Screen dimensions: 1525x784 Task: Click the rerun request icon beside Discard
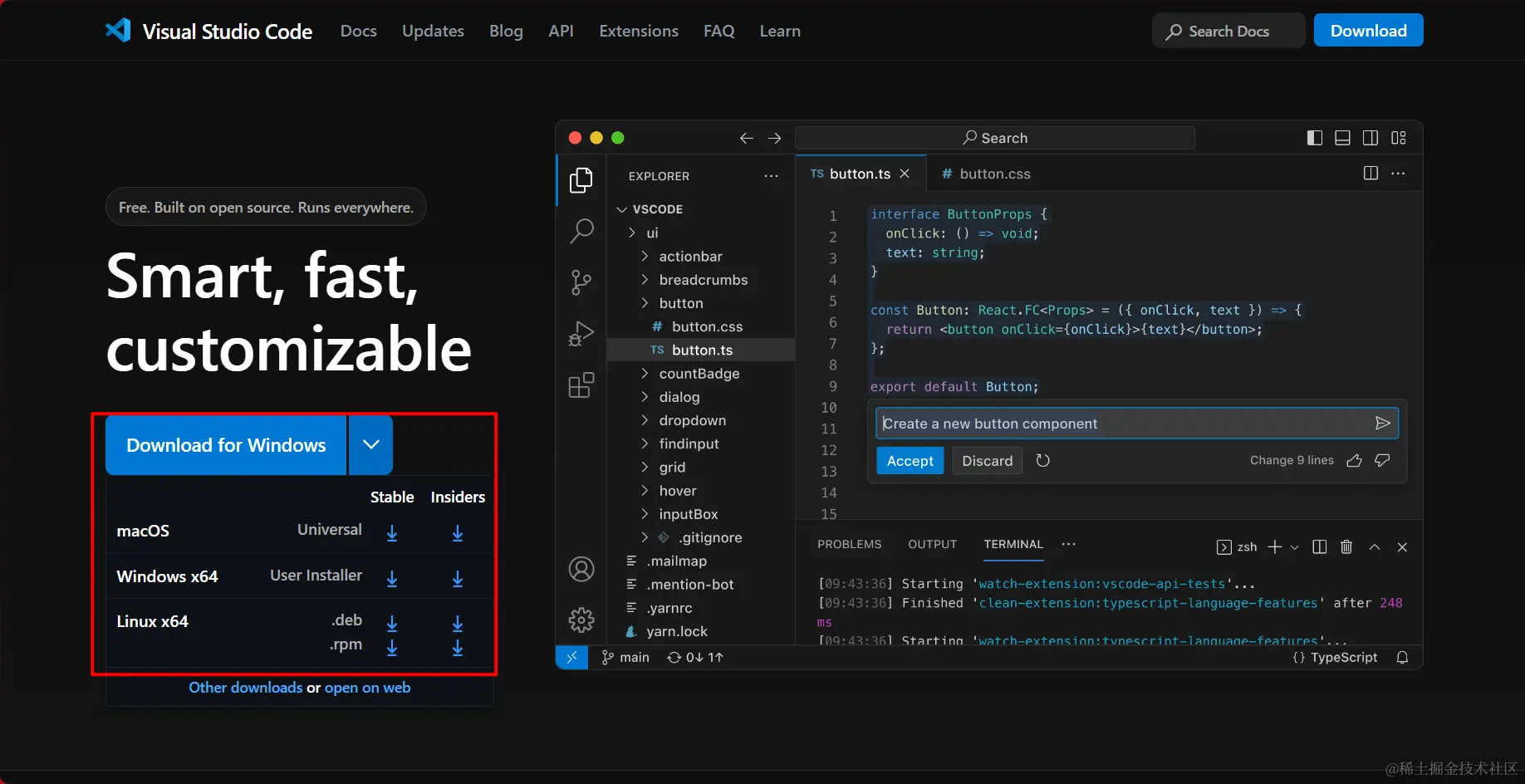(1043, 460)
